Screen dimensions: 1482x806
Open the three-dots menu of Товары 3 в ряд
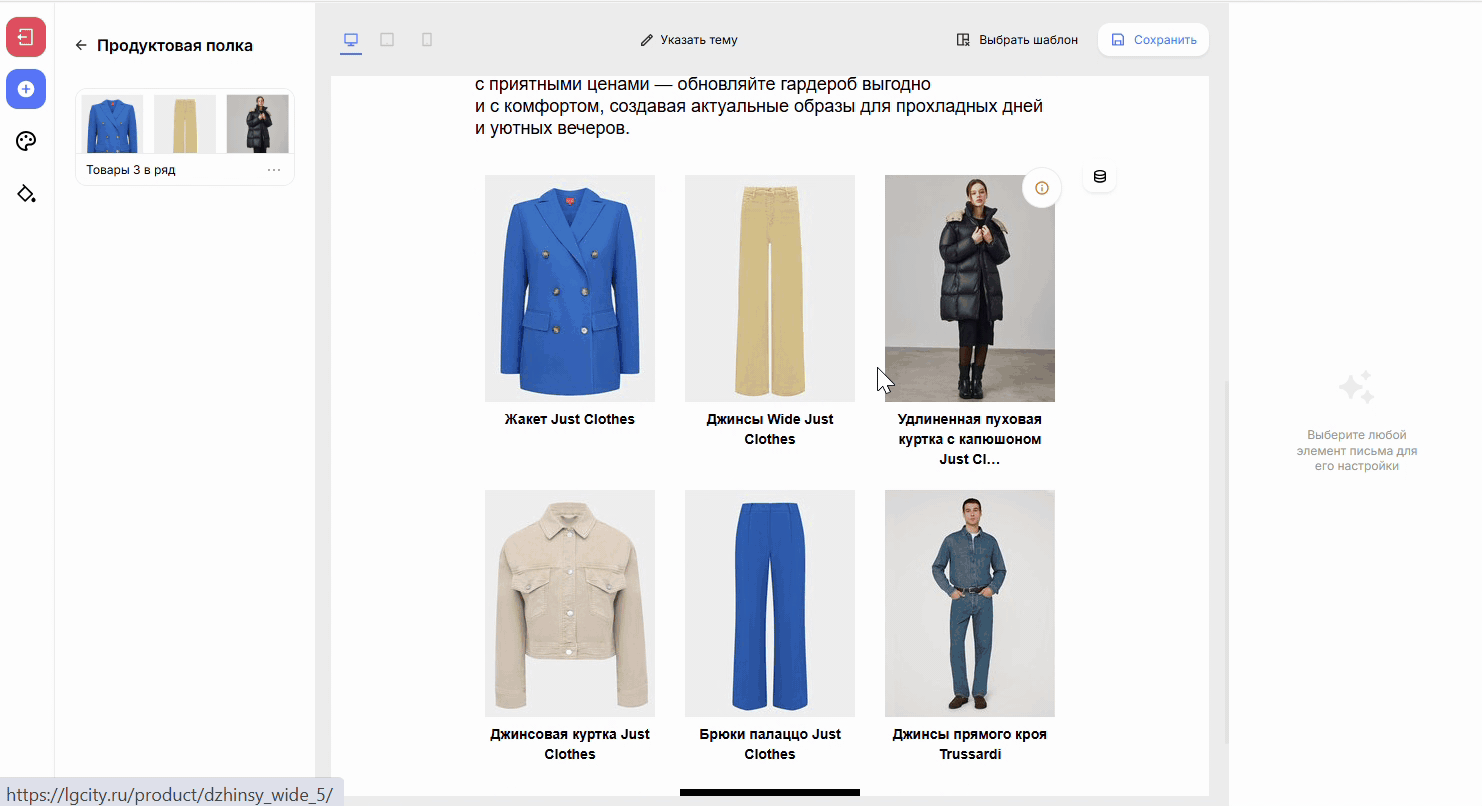click(274, 170)
